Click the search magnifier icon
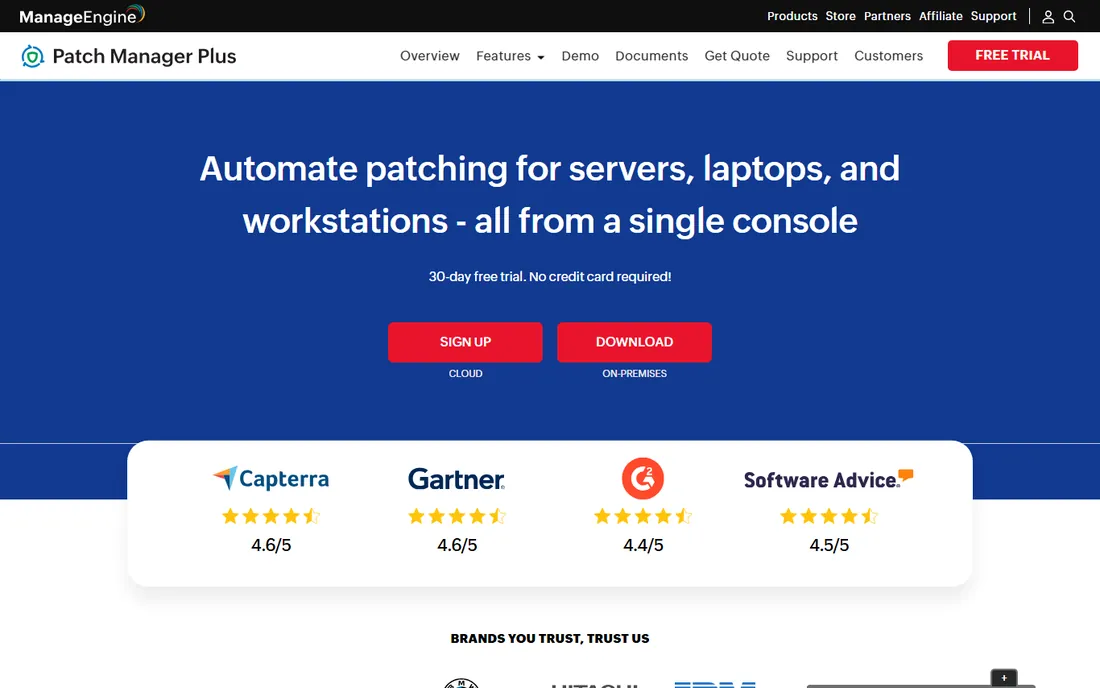 tap(1069, 16)
